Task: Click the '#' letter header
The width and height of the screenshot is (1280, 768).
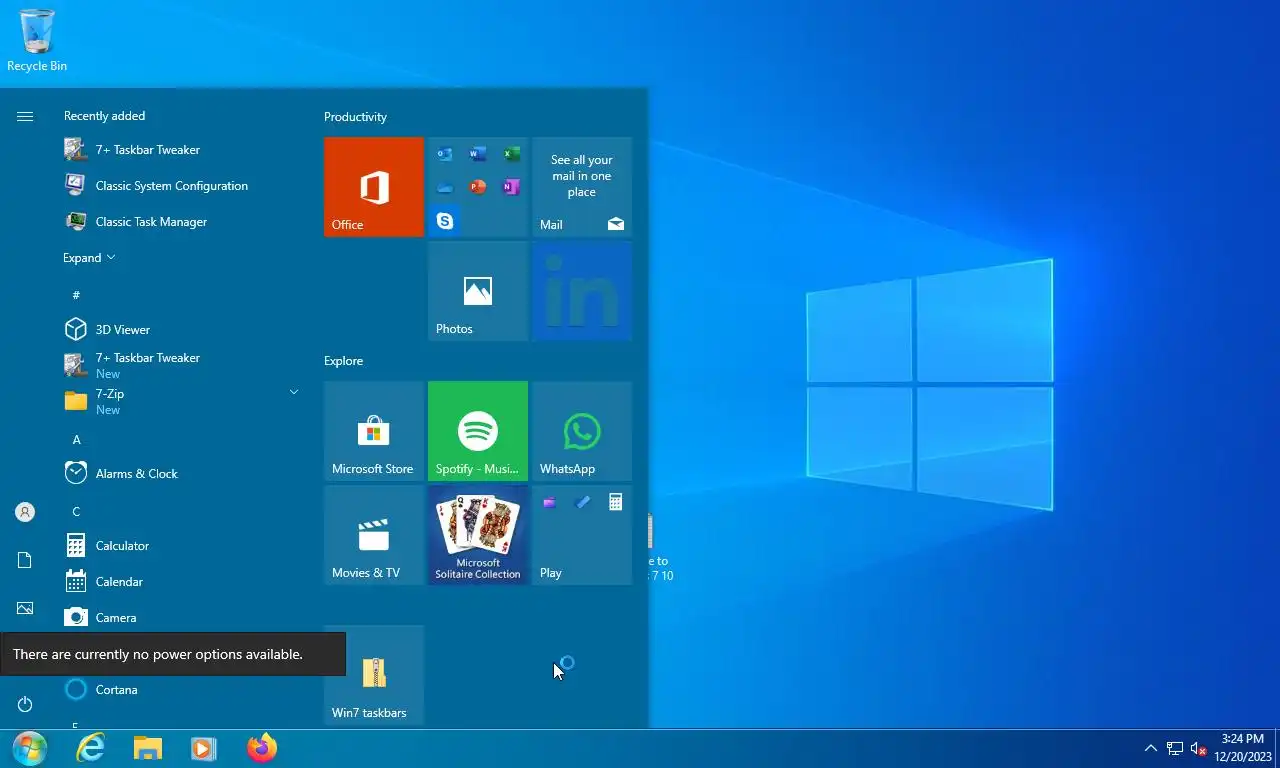Action: pos(76,295)
